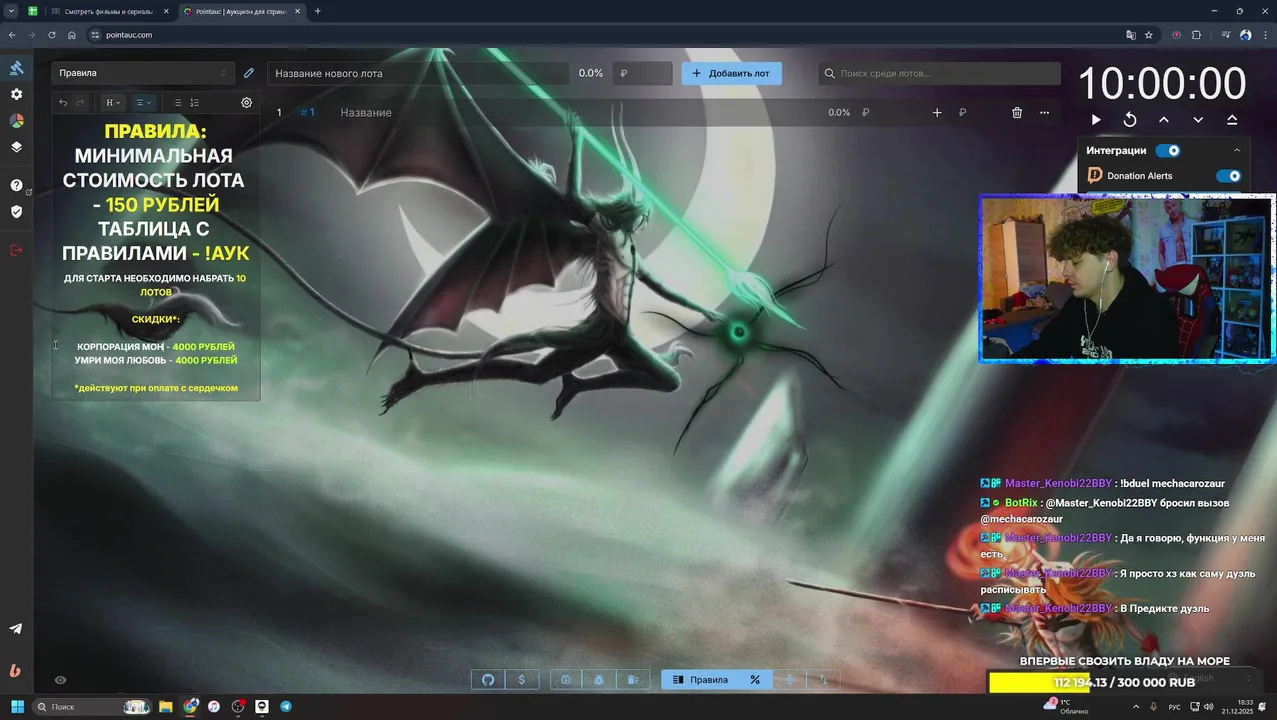Open the Windows Start menu
Viewport: 1277px width, 720px height.
pyautogui.click(x=17, y=707)
